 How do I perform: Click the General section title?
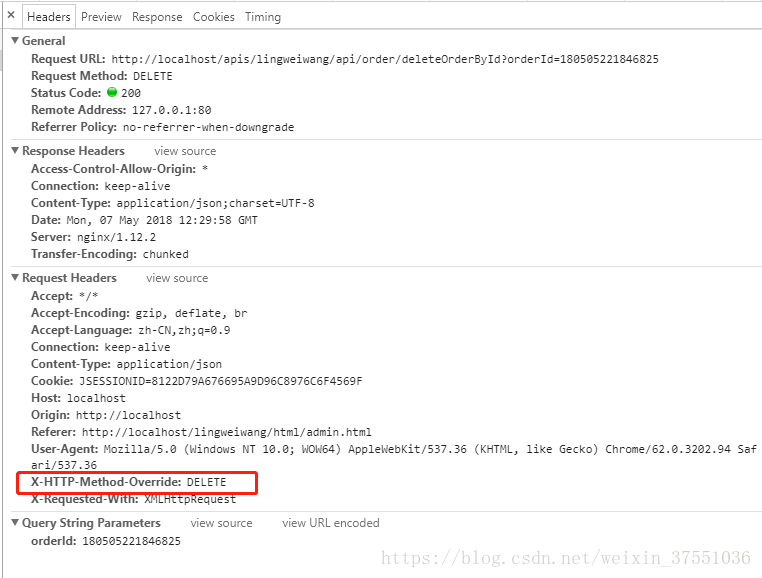click(43, 41)
